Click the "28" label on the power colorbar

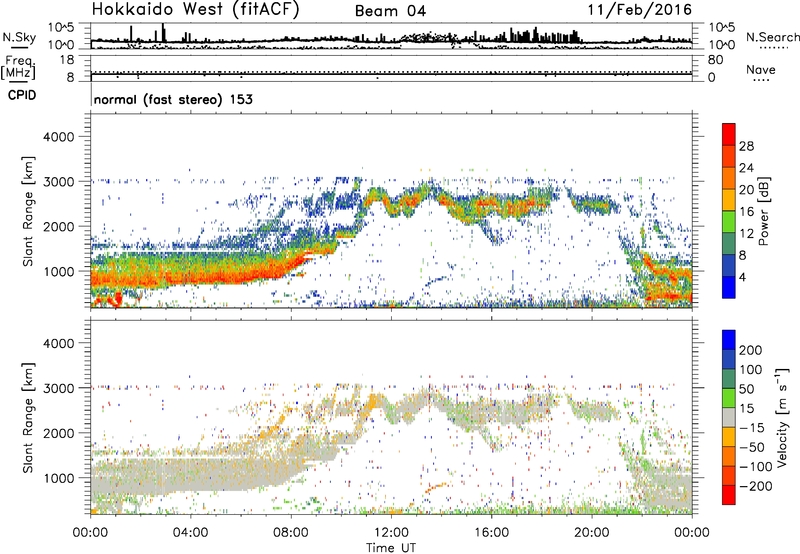coord(746,146)
